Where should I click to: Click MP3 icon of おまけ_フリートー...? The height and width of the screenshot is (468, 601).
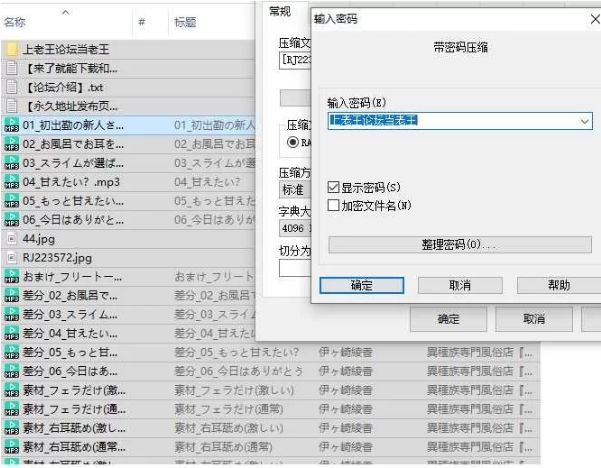[x=11, y=276]
